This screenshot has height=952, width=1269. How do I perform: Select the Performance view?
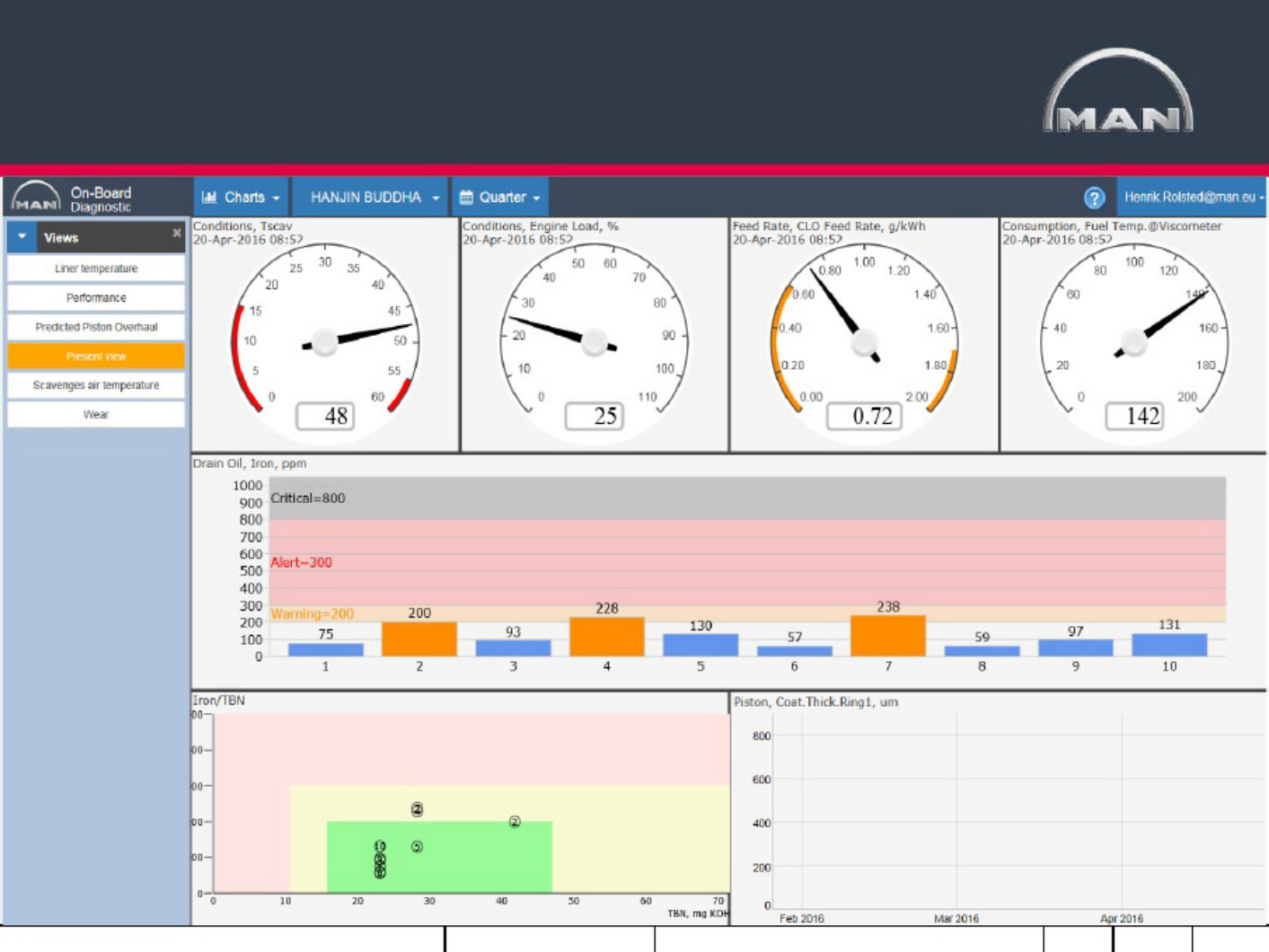(96, 297)
